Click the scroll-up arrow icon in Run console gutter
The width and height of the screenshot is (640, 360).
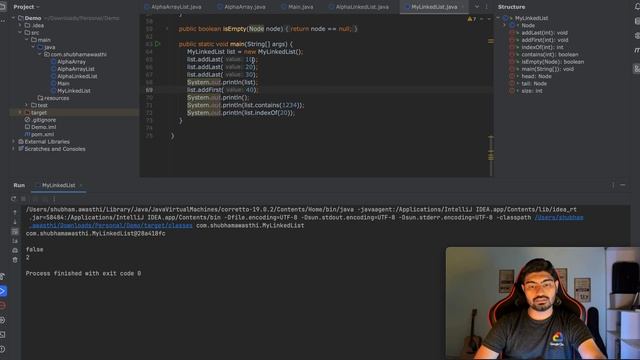pyautogui.click(x=15, y=213)
